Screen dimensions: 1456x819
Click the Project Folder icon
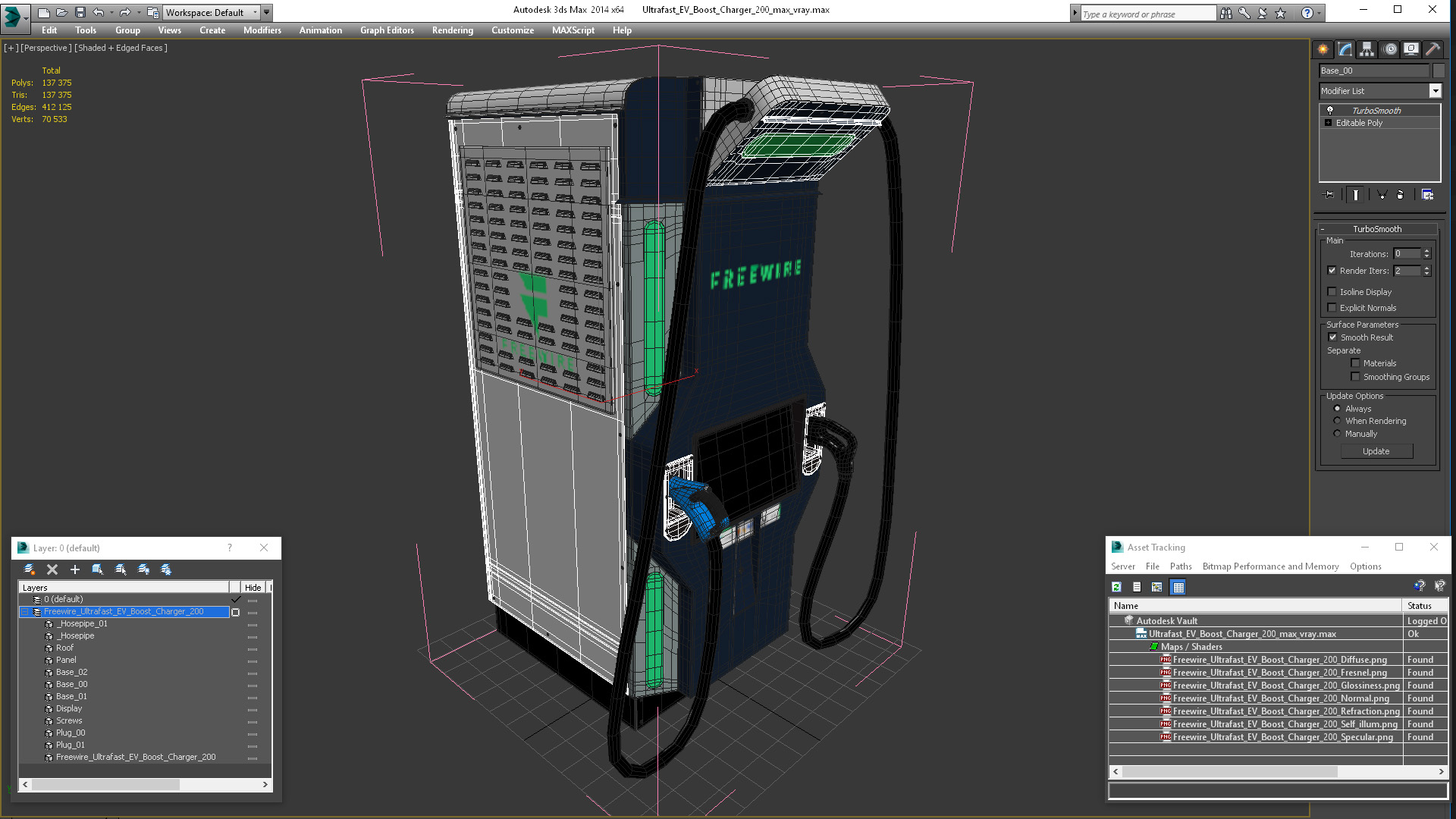pos(152,12)
